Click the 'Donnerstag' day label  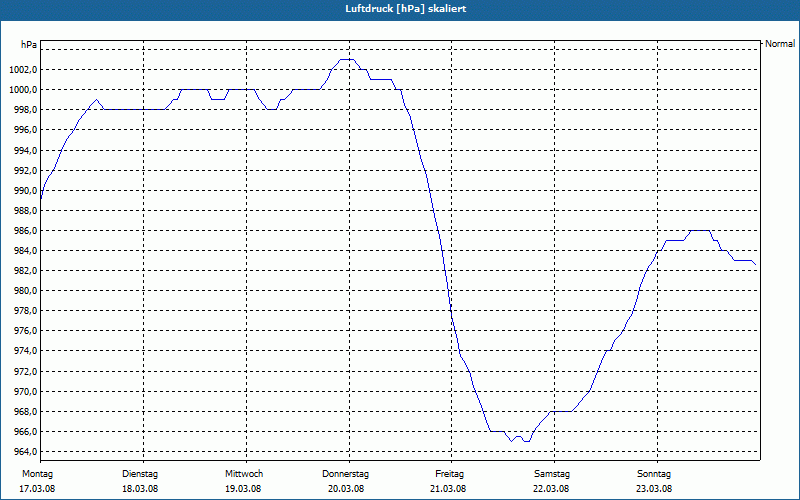click(x=345, y=474)
